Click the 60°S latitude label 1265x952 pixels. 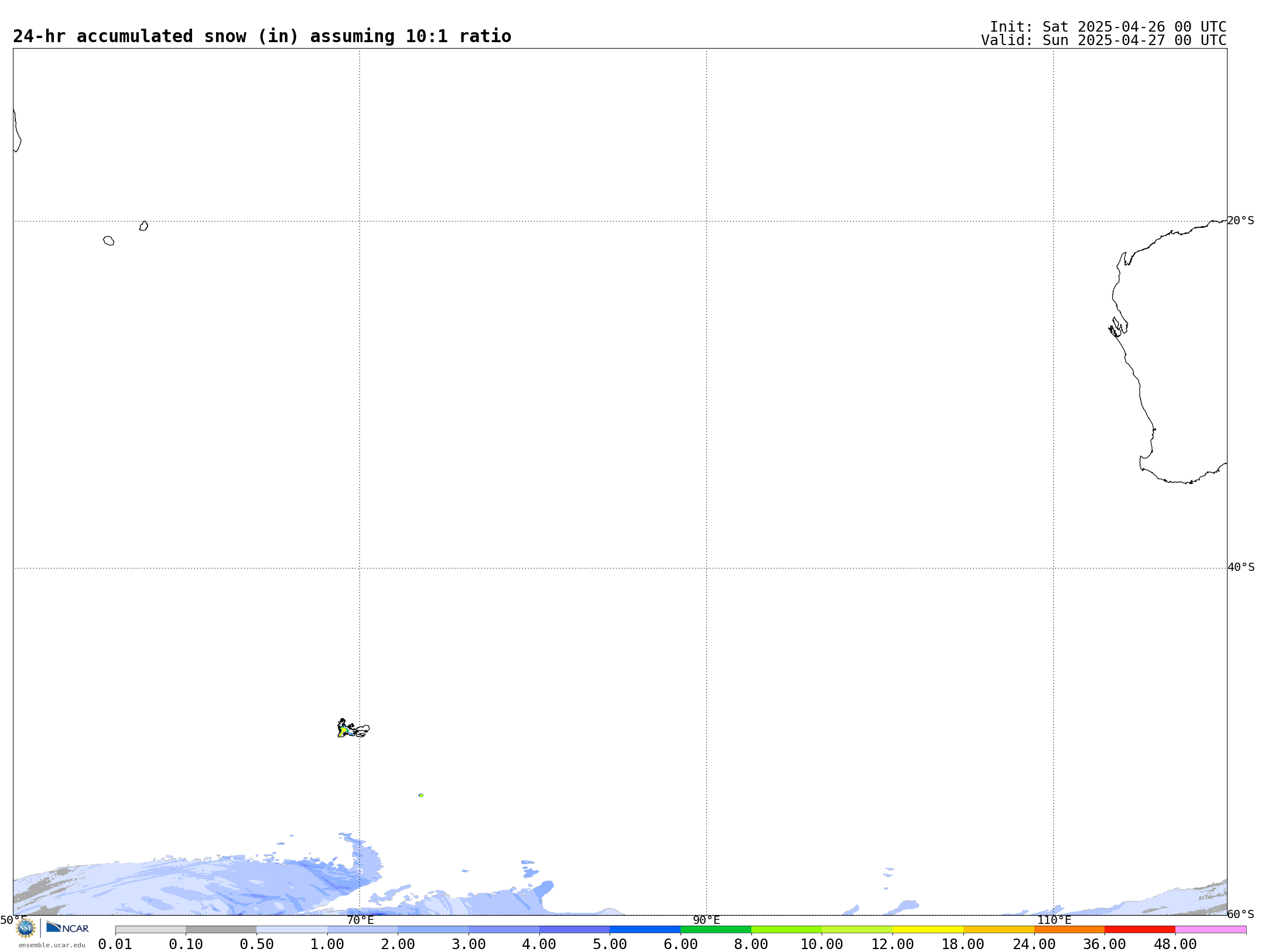(1241, 914)
